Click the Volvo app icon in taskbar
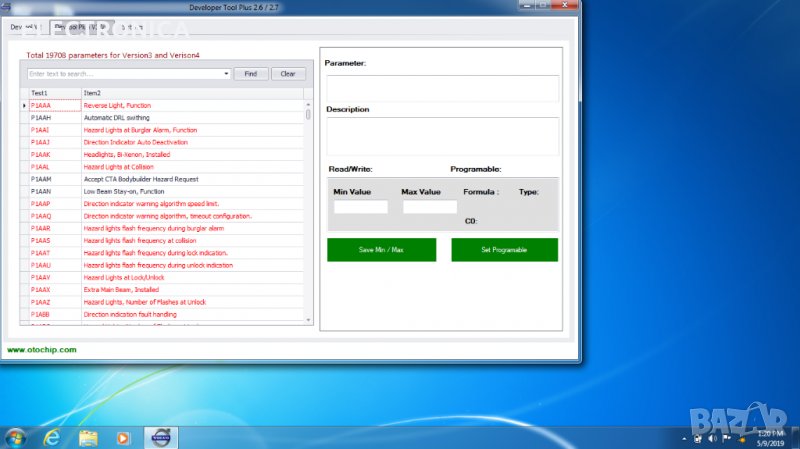800x449 pixels. pos(160,437)
